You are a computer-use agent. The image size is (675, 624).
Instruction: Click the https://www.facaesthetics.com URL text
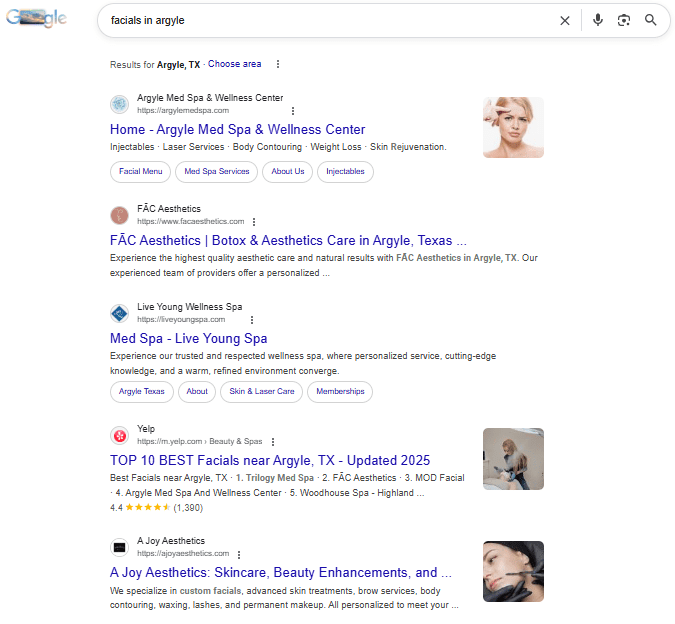(191, 222)
